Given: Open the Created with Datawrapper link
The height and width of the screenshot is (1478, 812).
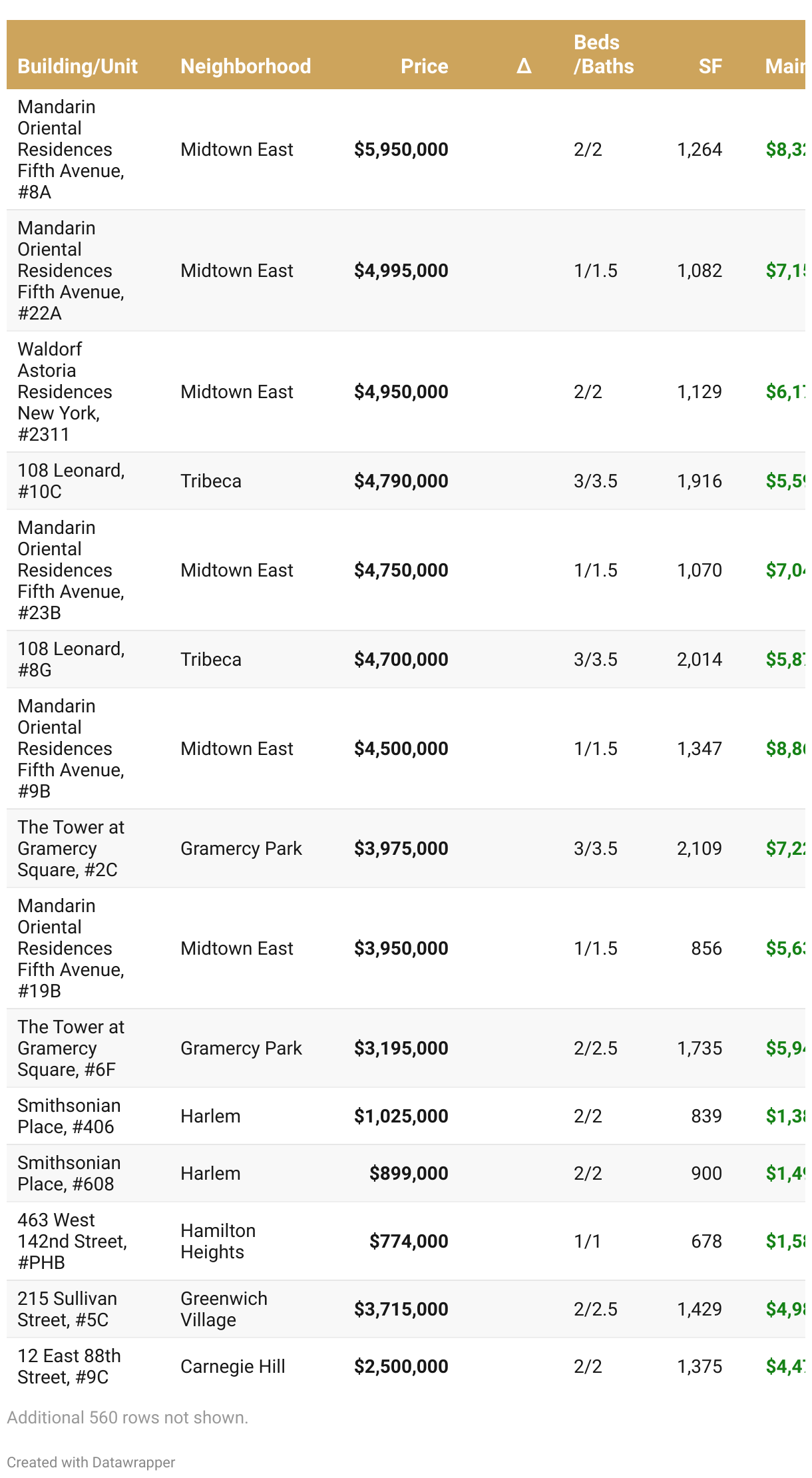Looking at the screenshot, I should pyautogui.click(x=91, y=1462).
